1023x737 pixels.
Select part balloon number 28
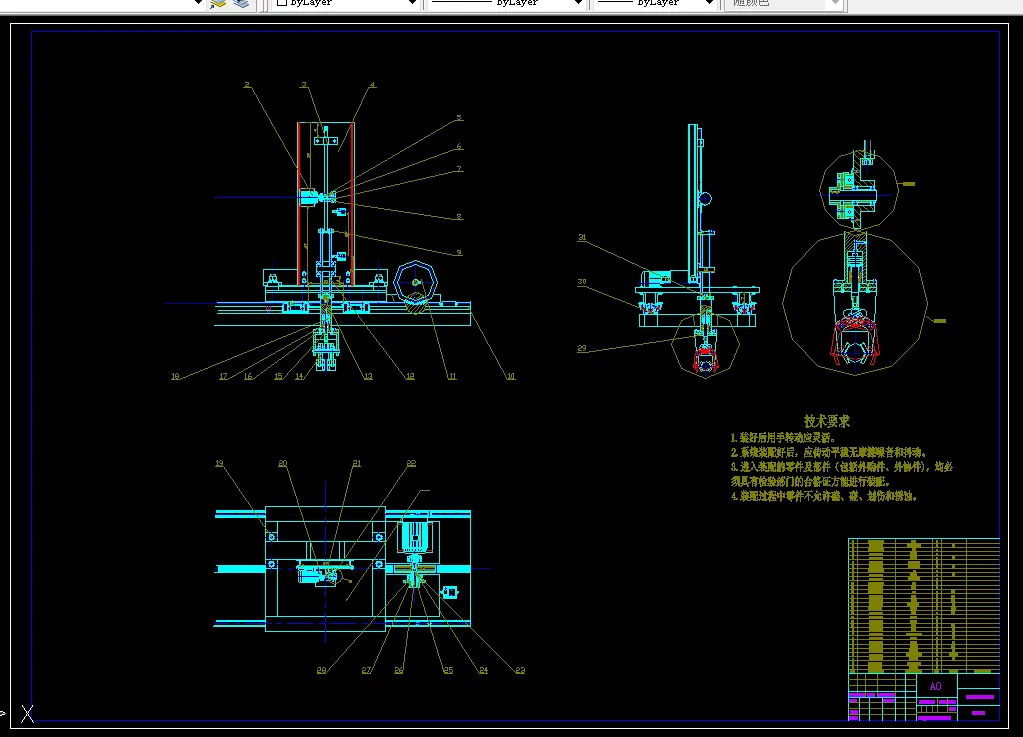(x=322, y=670)
